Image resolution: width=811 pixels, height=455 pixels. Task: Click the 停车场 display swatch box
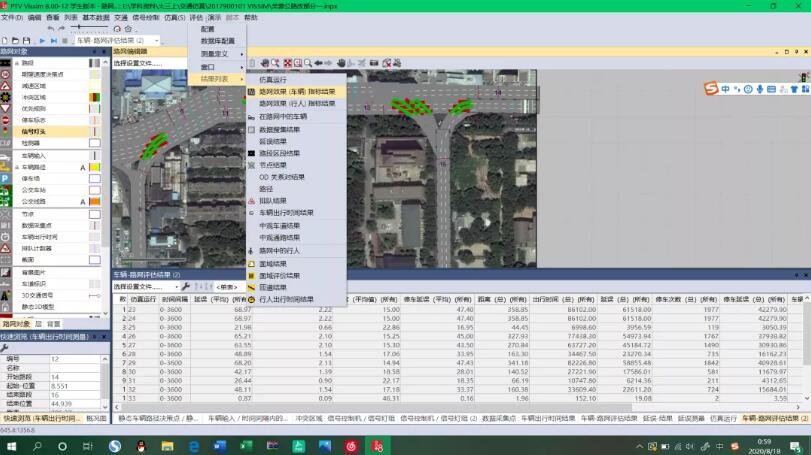point(95,178)
